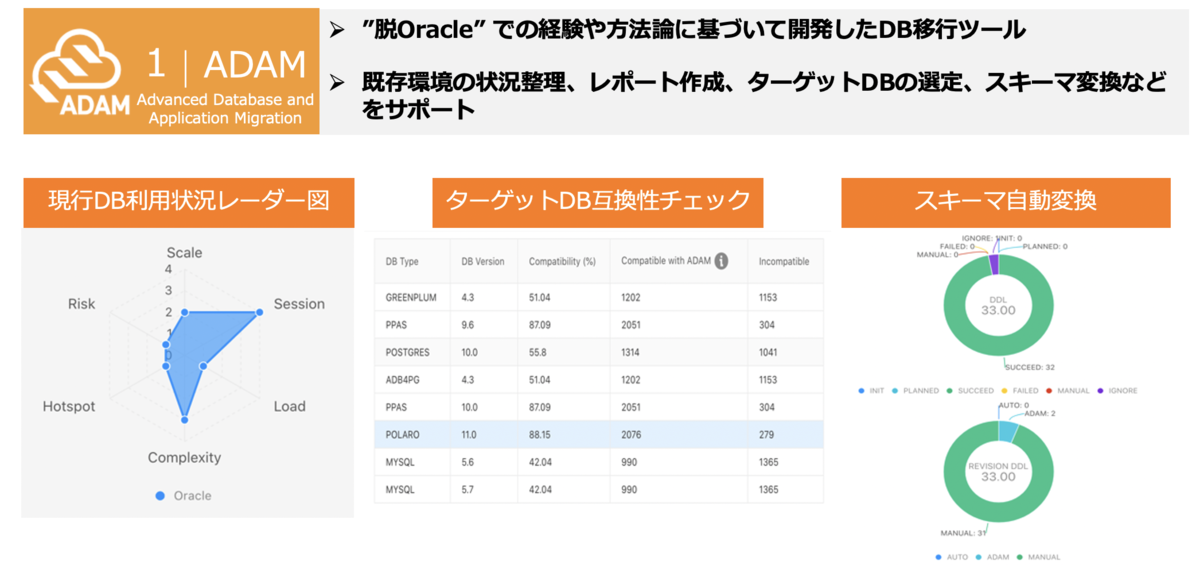The height and width of the screenshot is (566, 1200).
Task: Click the Complexity axis label on radar
Action: [x=184, y=458]
